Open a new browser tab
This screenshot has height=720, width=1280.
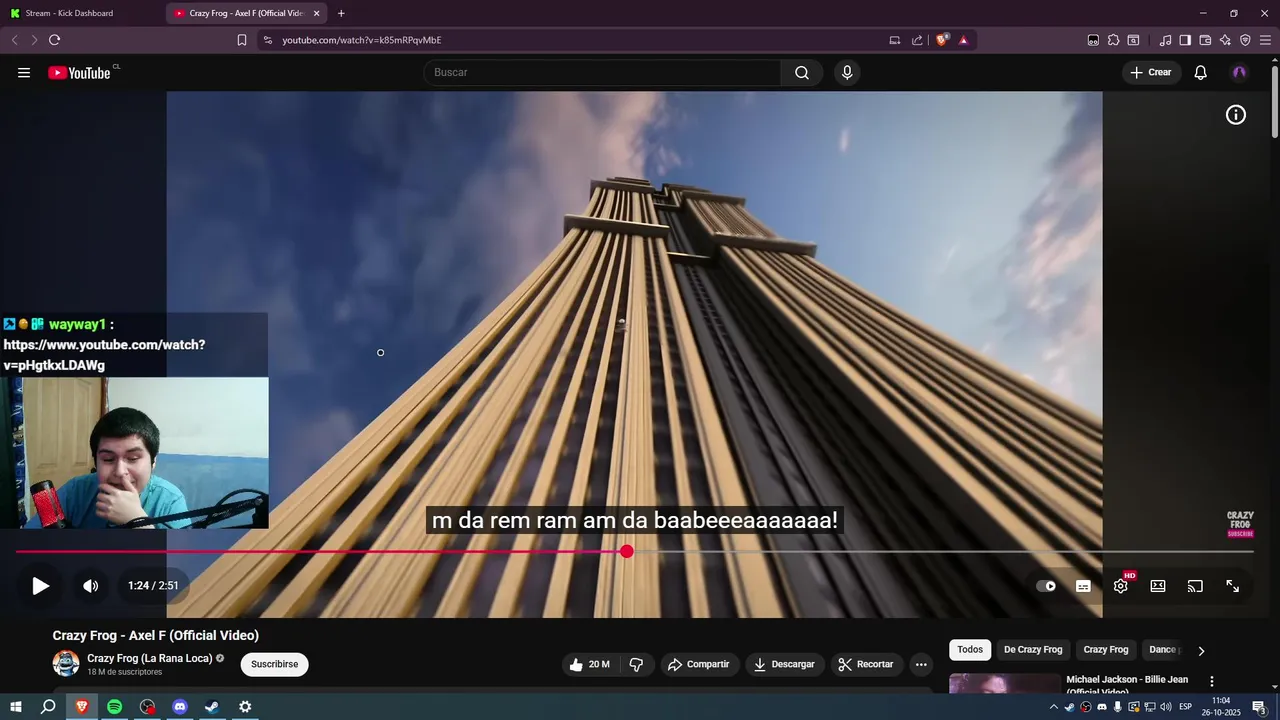point(341,13)
